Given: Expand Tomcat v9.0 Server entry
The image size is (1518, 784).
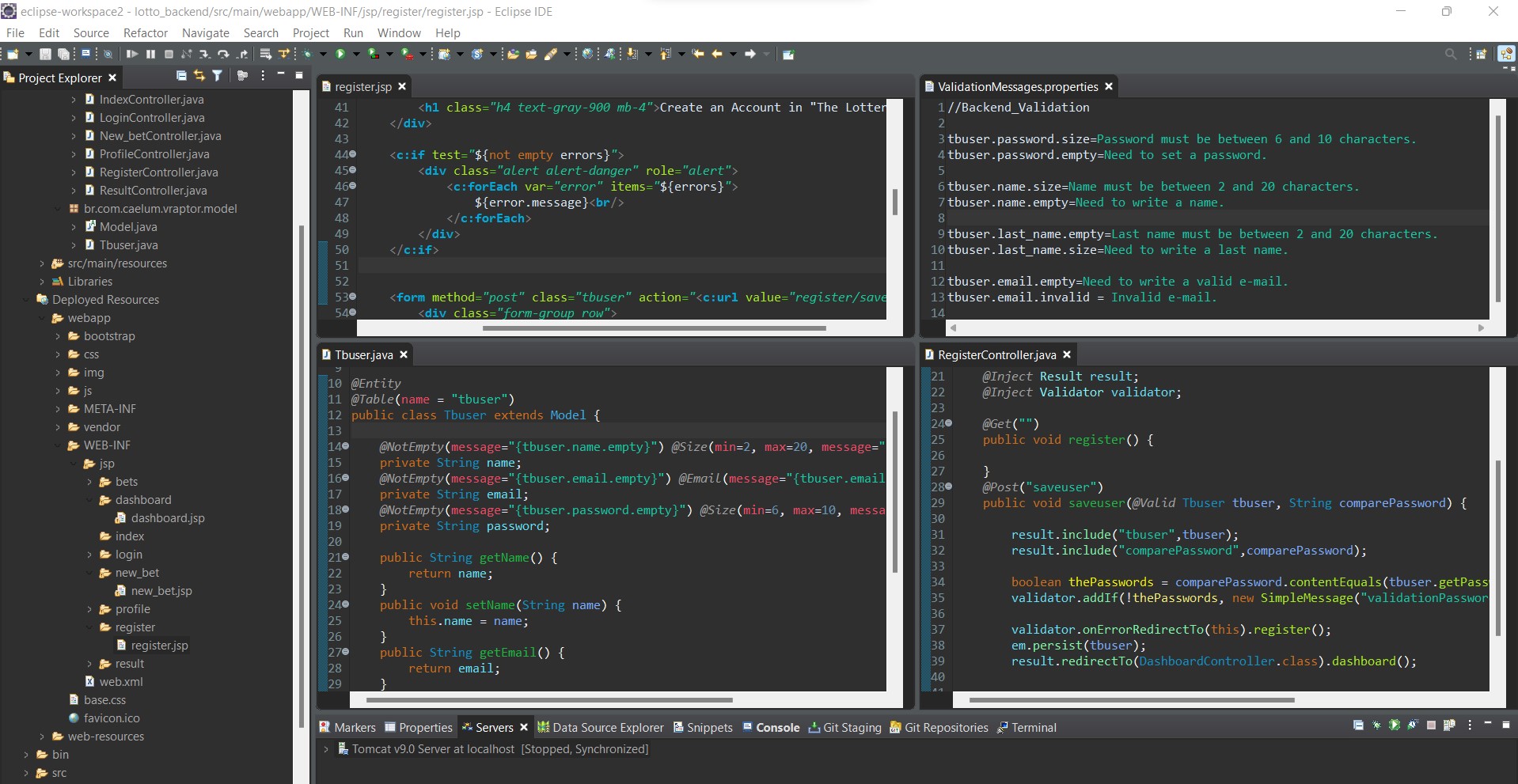Looking at the screenshot, I should coord(327,749).
